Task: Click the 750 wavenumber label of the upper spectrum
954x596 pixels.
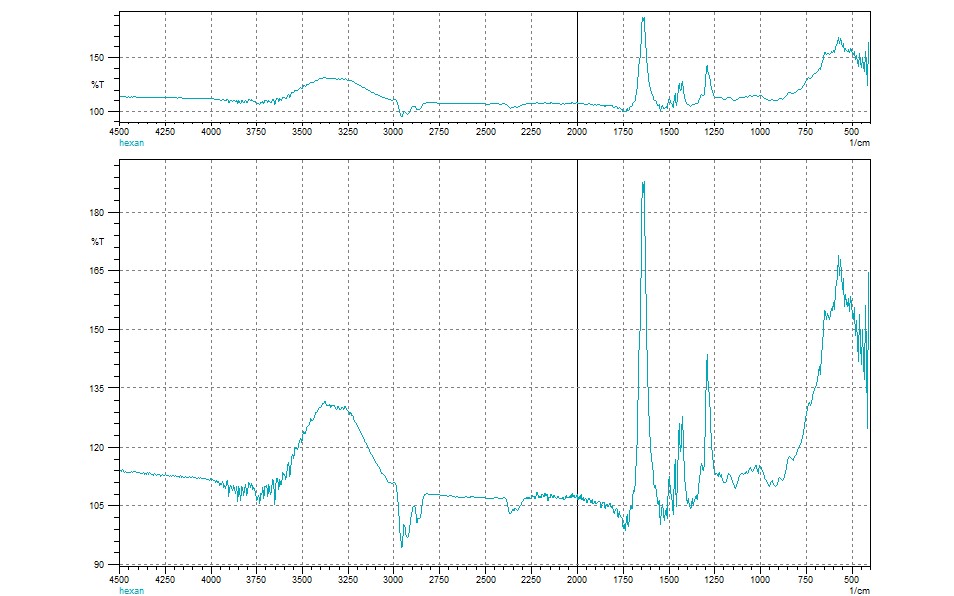Action: tap(806, 132)
